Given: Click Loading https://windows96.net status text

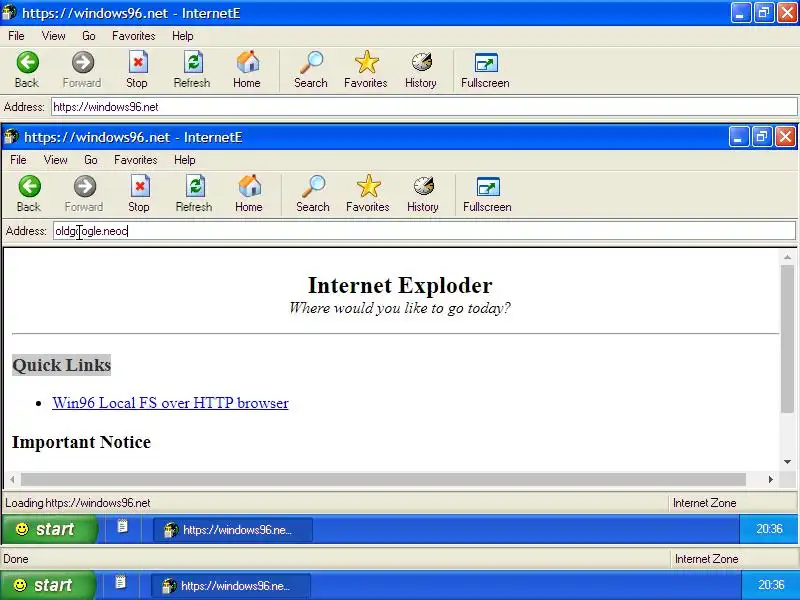Looking at the screenshot, I should tap(78, 503).
